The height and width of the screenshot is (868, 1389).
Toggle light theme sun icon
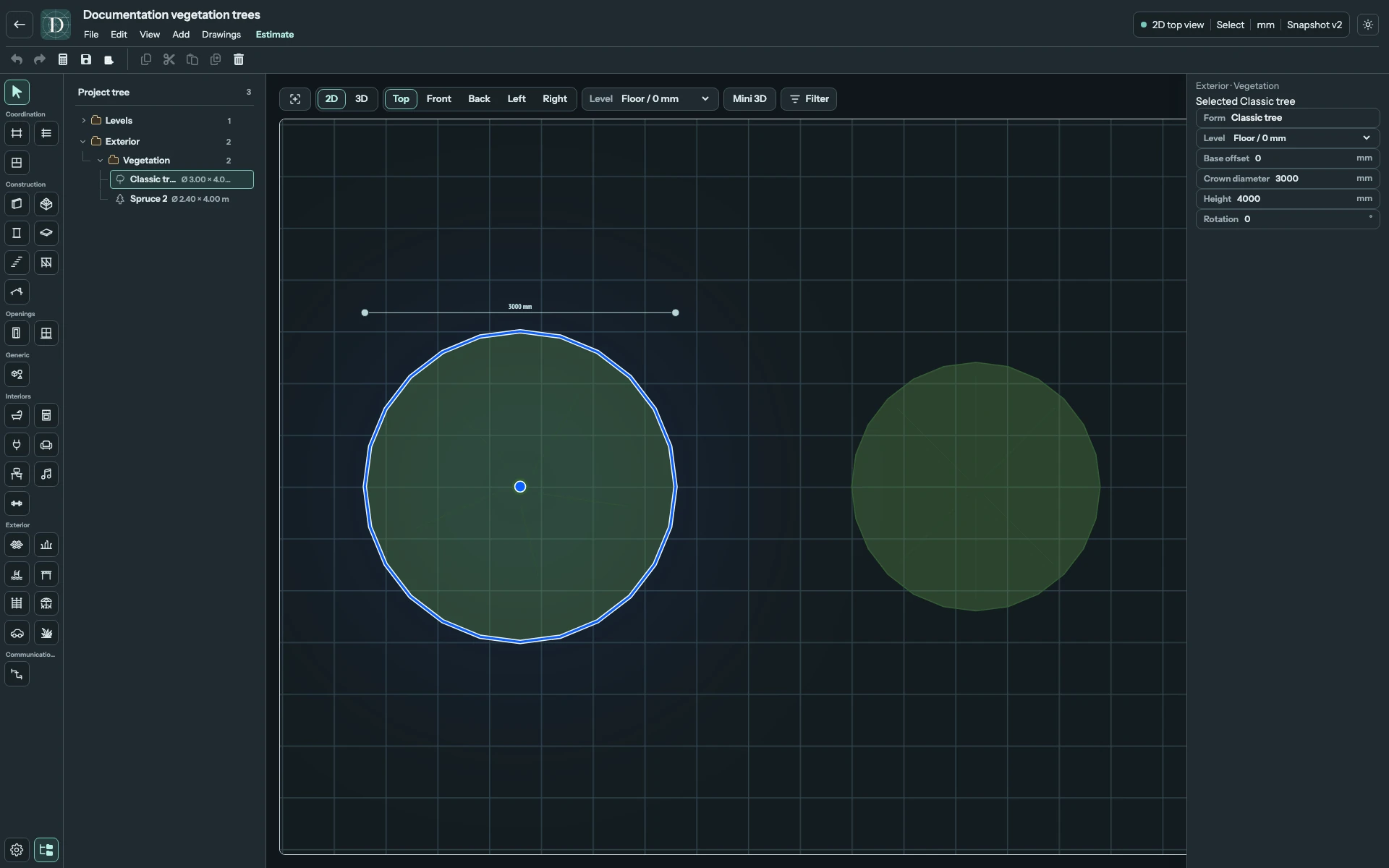click(x=1368, y=25)
